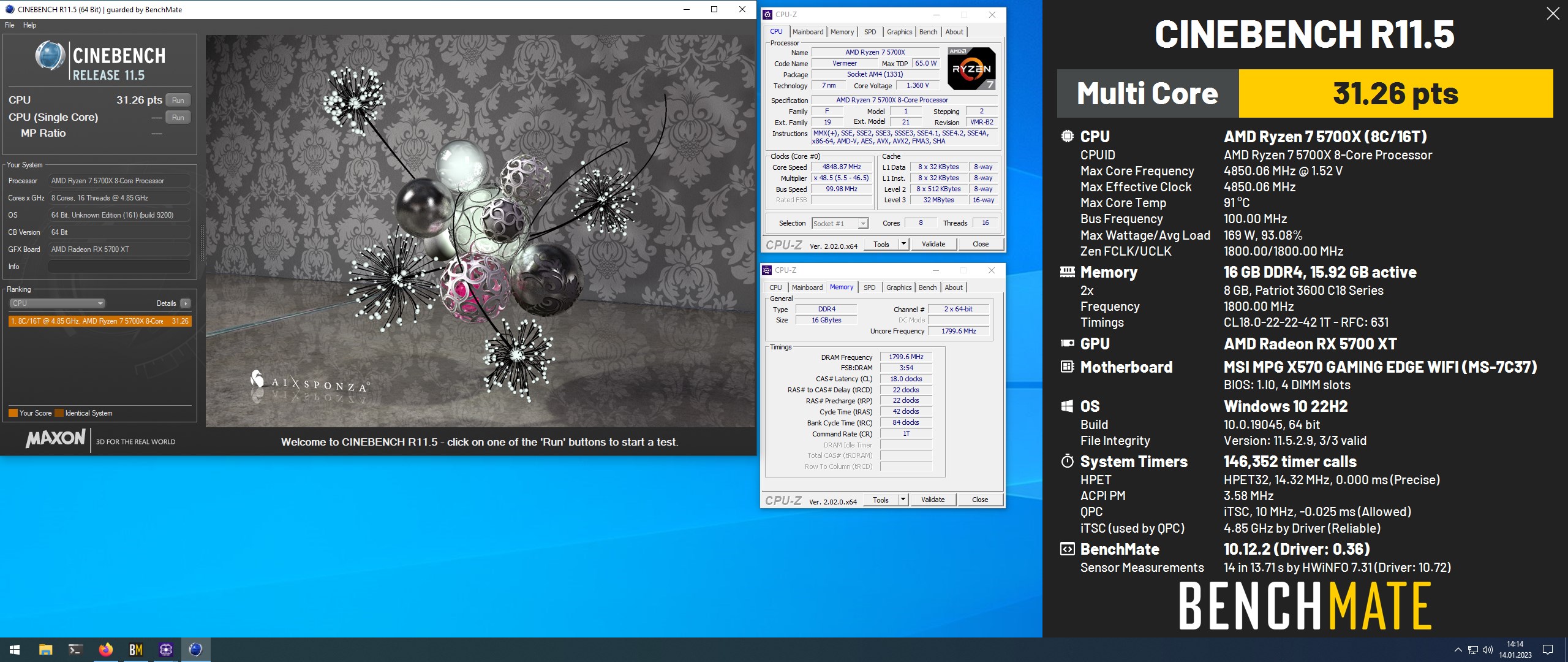Image resolution: width=1568 pixels, height=662 pixels.
Task: Open Graphics tab in lower CPU-Z window
Action: [x=899, y=287]
